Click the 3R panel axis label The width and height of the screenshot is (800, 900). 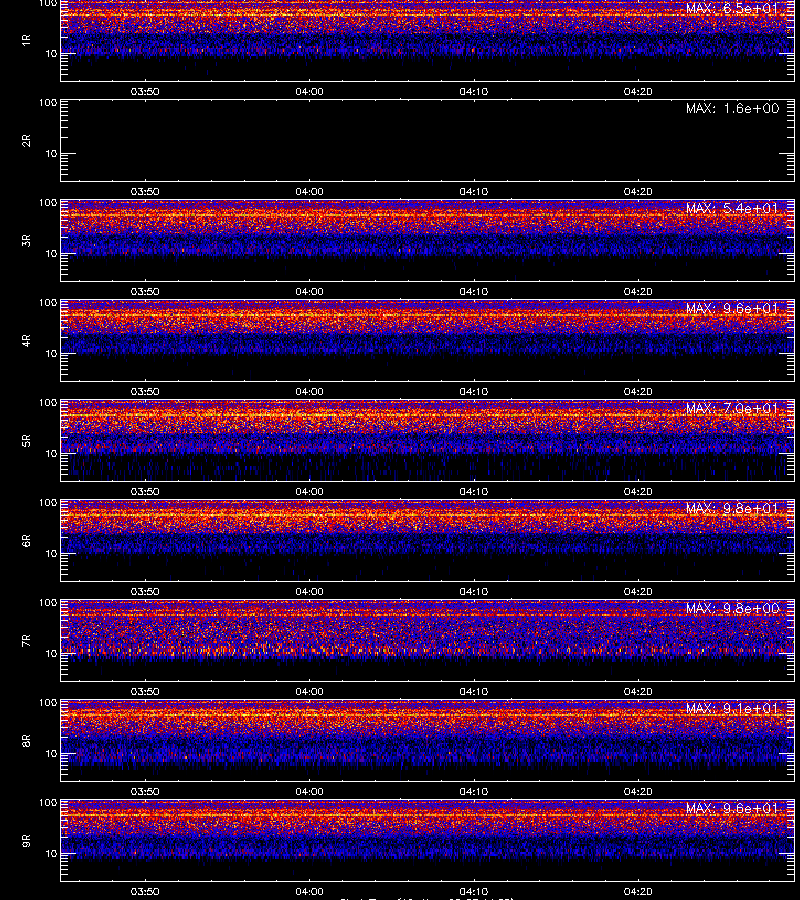(x=26, y=240)
